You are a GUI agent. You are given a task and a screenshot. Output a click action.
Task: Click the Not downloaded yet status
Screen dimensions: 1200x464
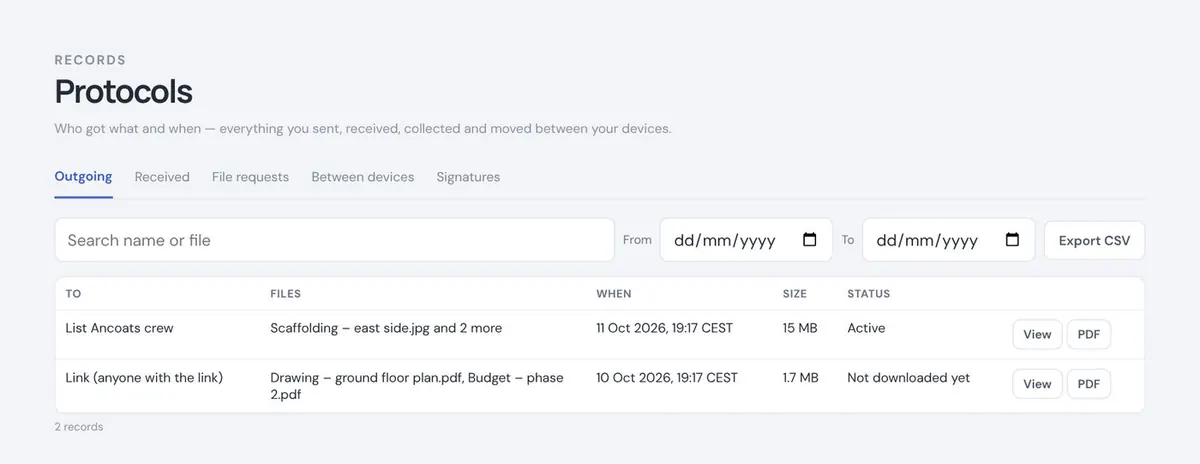point(908,378)
